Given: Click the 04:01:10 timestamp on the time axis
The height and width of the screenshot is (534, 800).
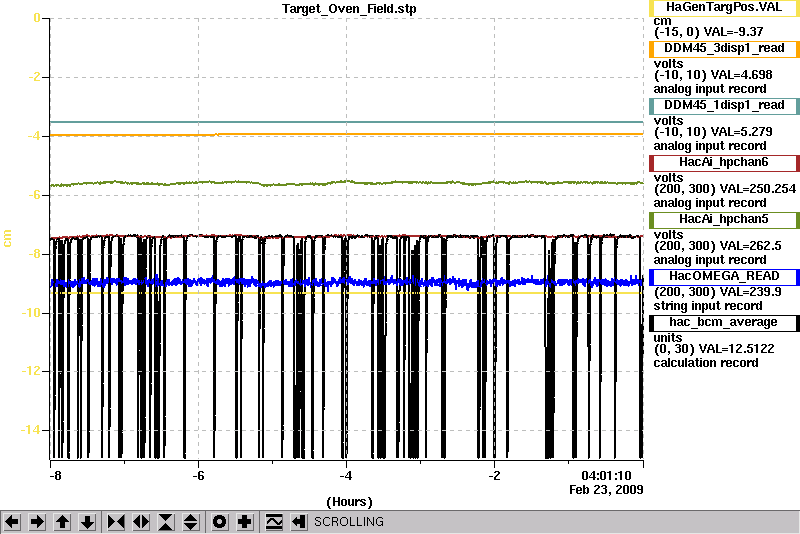Looking at the screenshot, I should 606,476.
